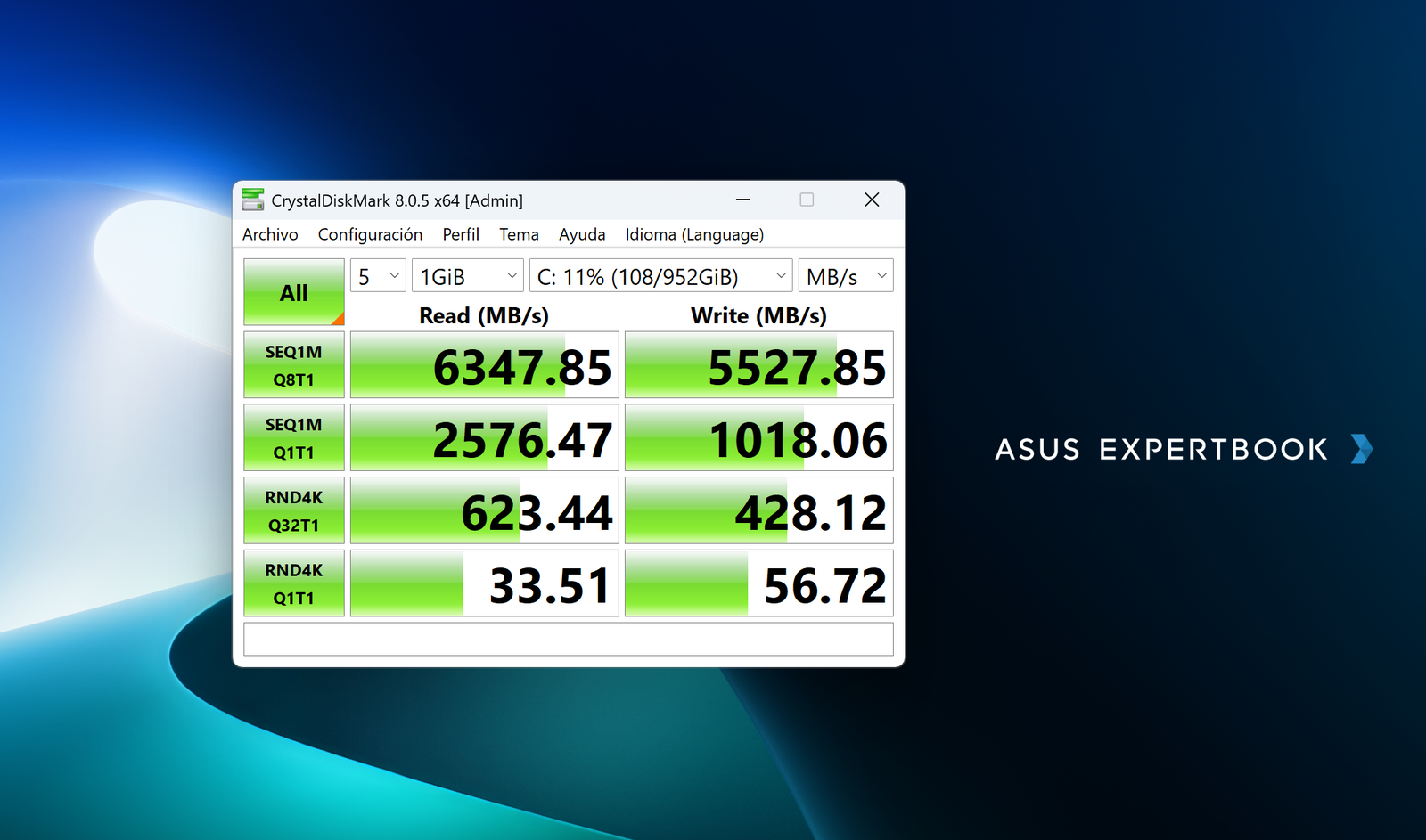Open the test count dropdown showing 5
The width and height of the screenshot is (1426, 840).
pos(377,275)
